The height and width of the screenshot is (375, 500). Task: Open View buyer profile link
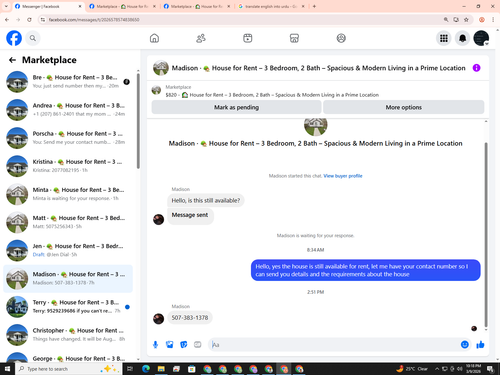tap(343, 176)
